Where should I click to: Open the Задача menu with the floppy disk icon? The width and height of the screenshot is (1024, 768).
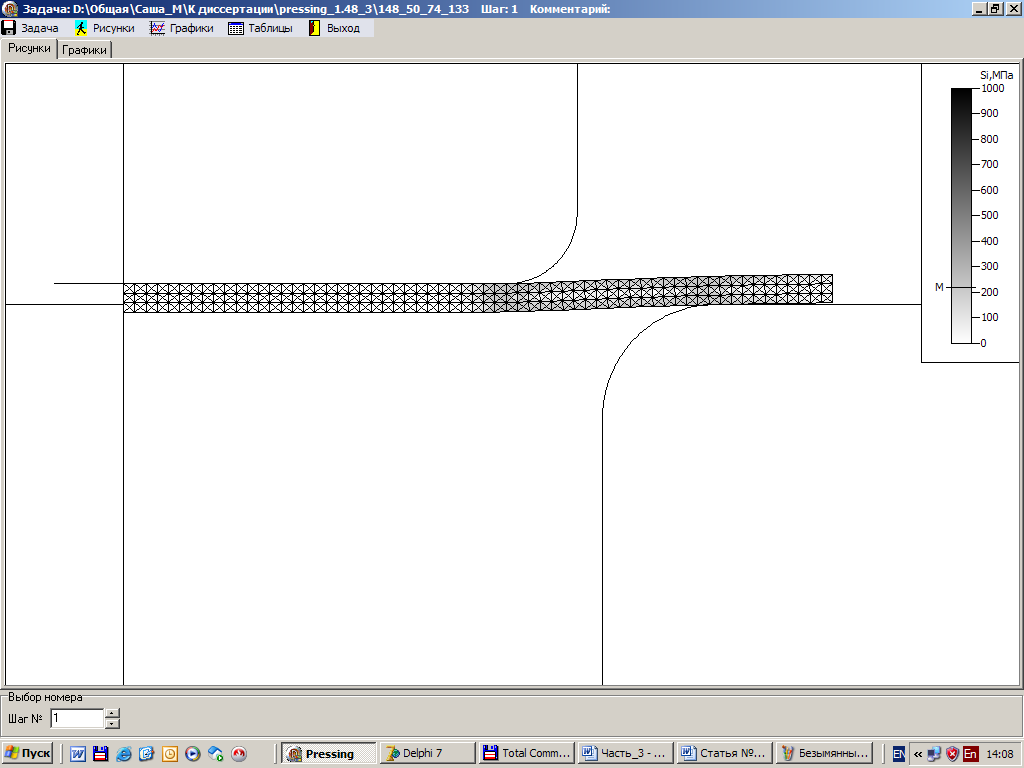click(x=30, y=28)
